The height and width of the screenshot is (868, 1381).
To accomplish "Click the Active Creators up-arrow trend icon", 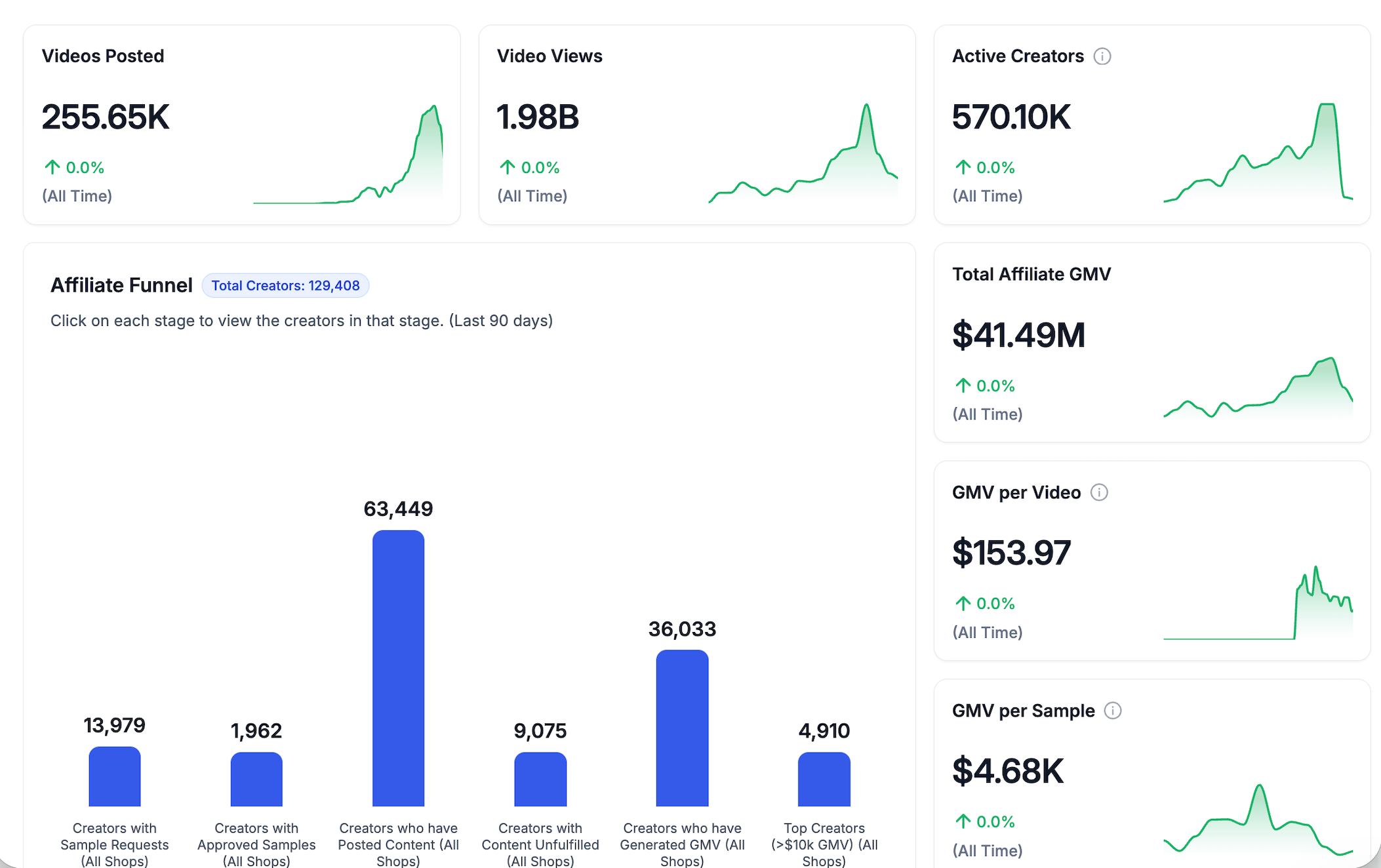I will pyautogui.click(x=963, y=168).
